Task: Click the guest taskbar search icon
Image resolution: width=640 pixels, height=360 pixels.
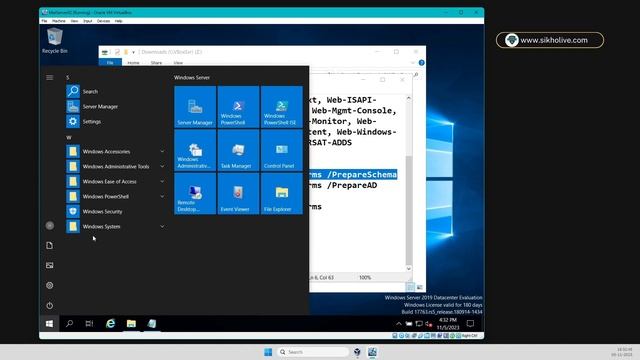Action: tap(69, 324)
